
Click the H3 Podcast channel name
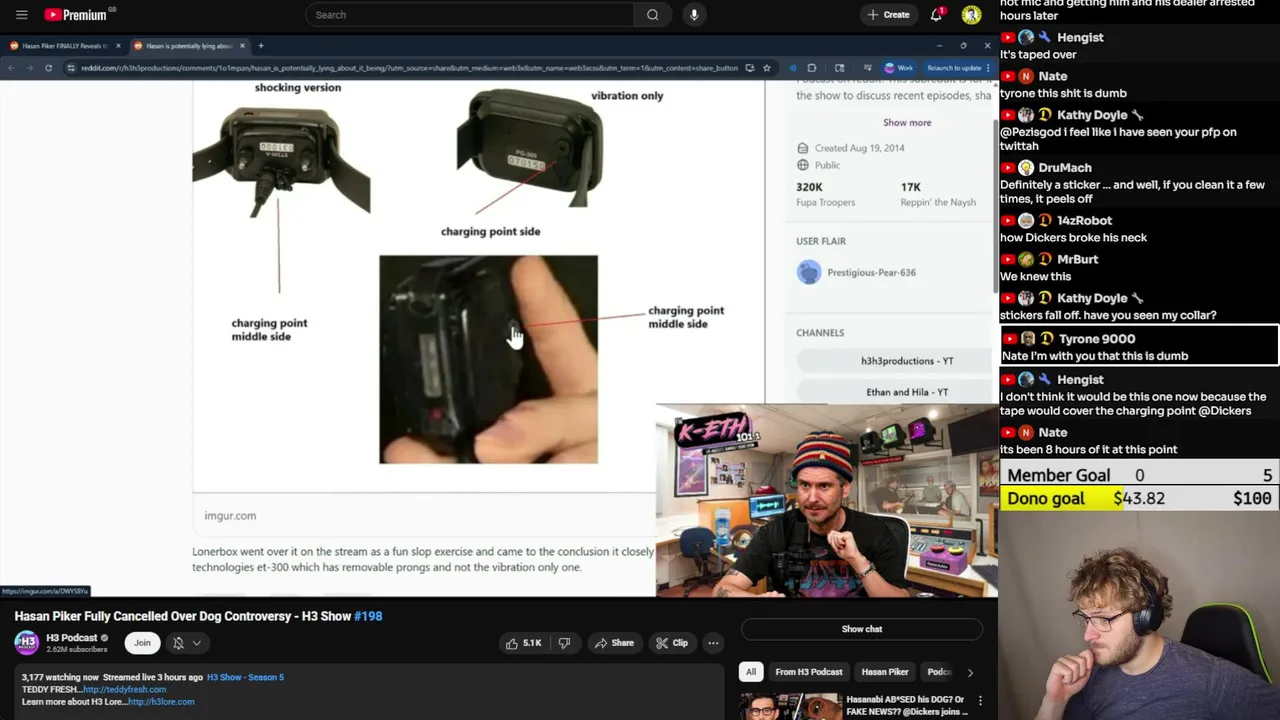click(x=72, y=638)
